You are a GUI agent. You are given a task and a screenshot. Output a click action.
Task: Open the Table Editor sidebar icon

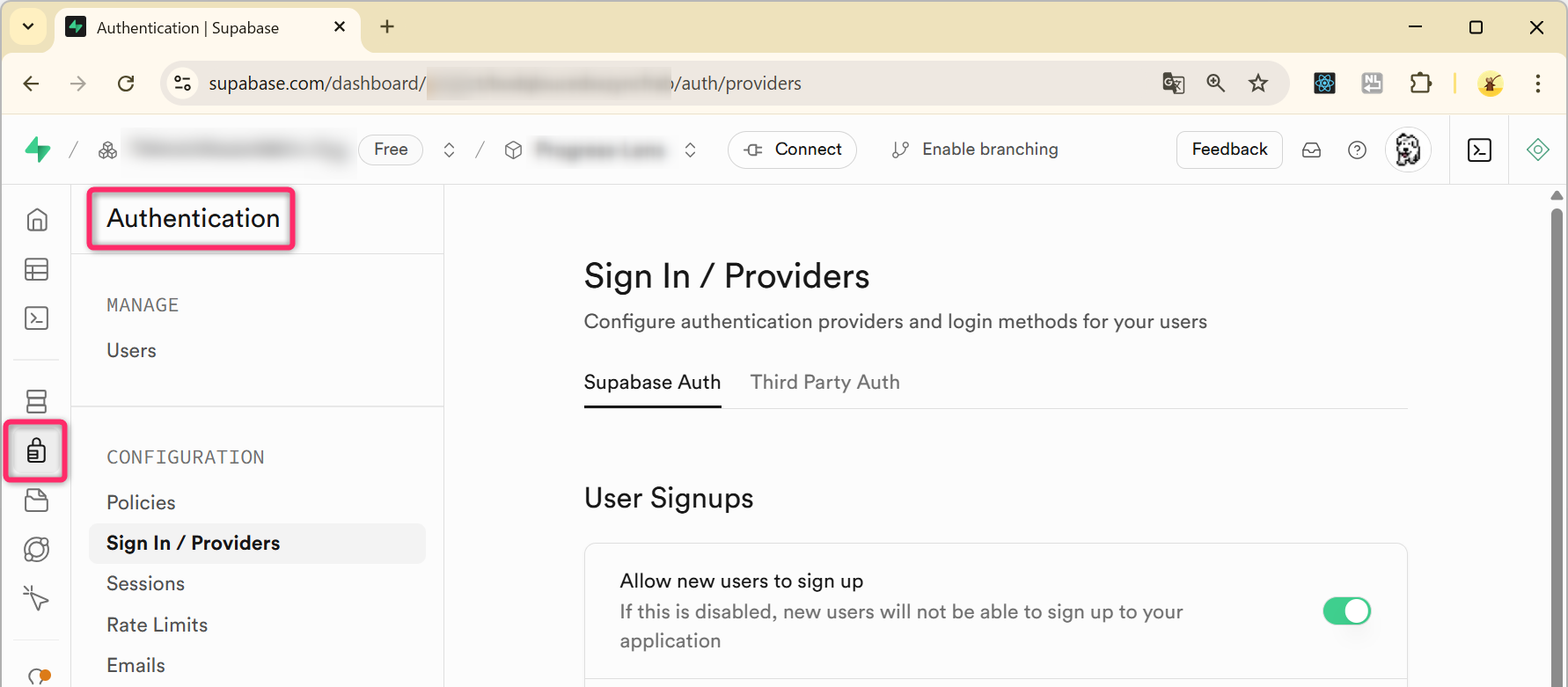[x=36, y=270]
